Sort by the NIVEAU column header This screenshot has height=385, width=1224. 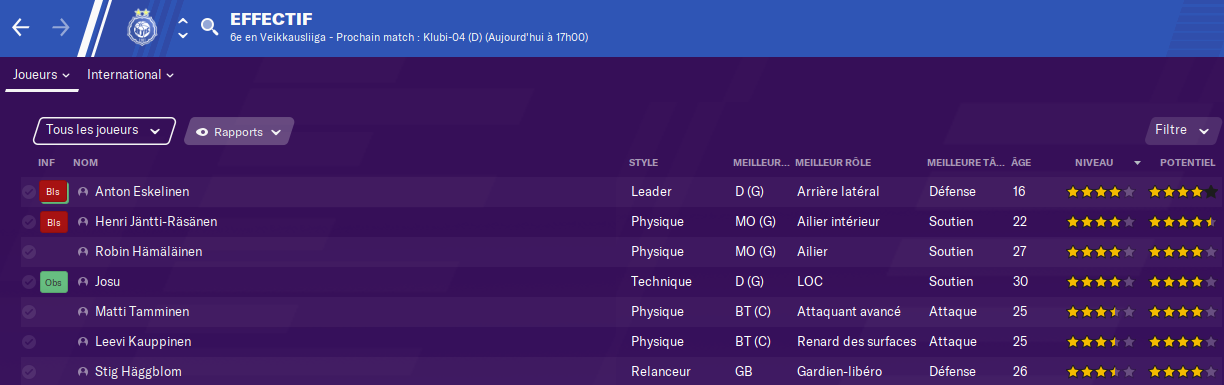click(1094, 162)
